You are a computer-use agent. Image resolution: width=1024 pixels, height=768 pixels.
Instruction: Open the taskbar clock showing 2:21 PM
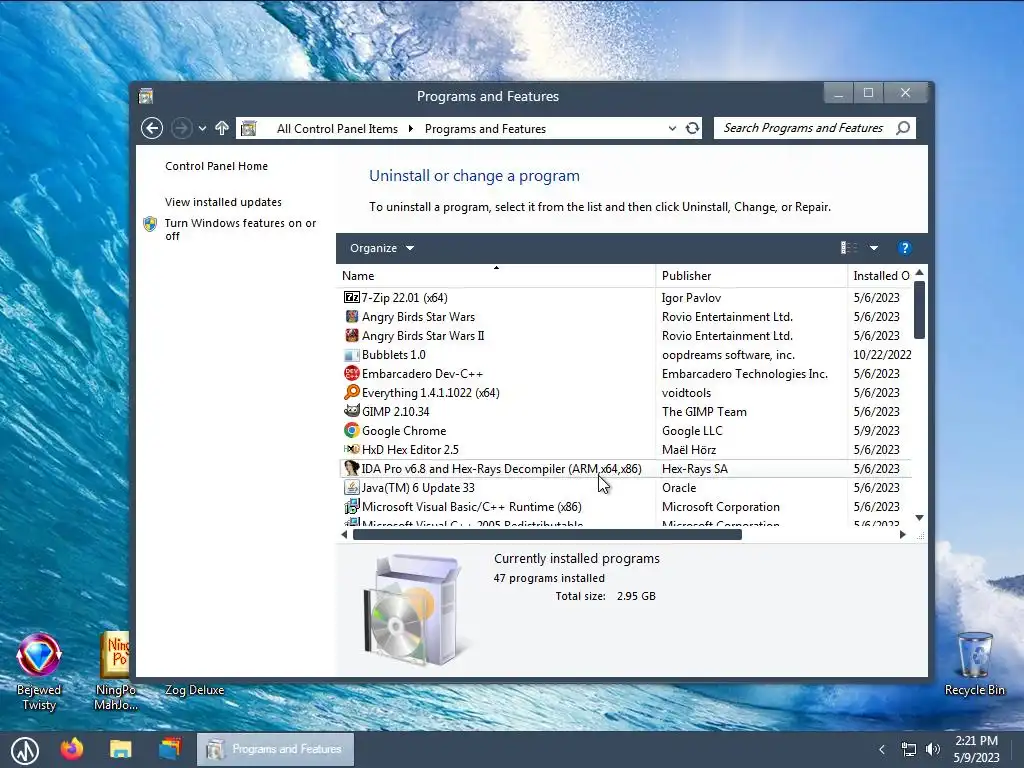tap(976, 749)
